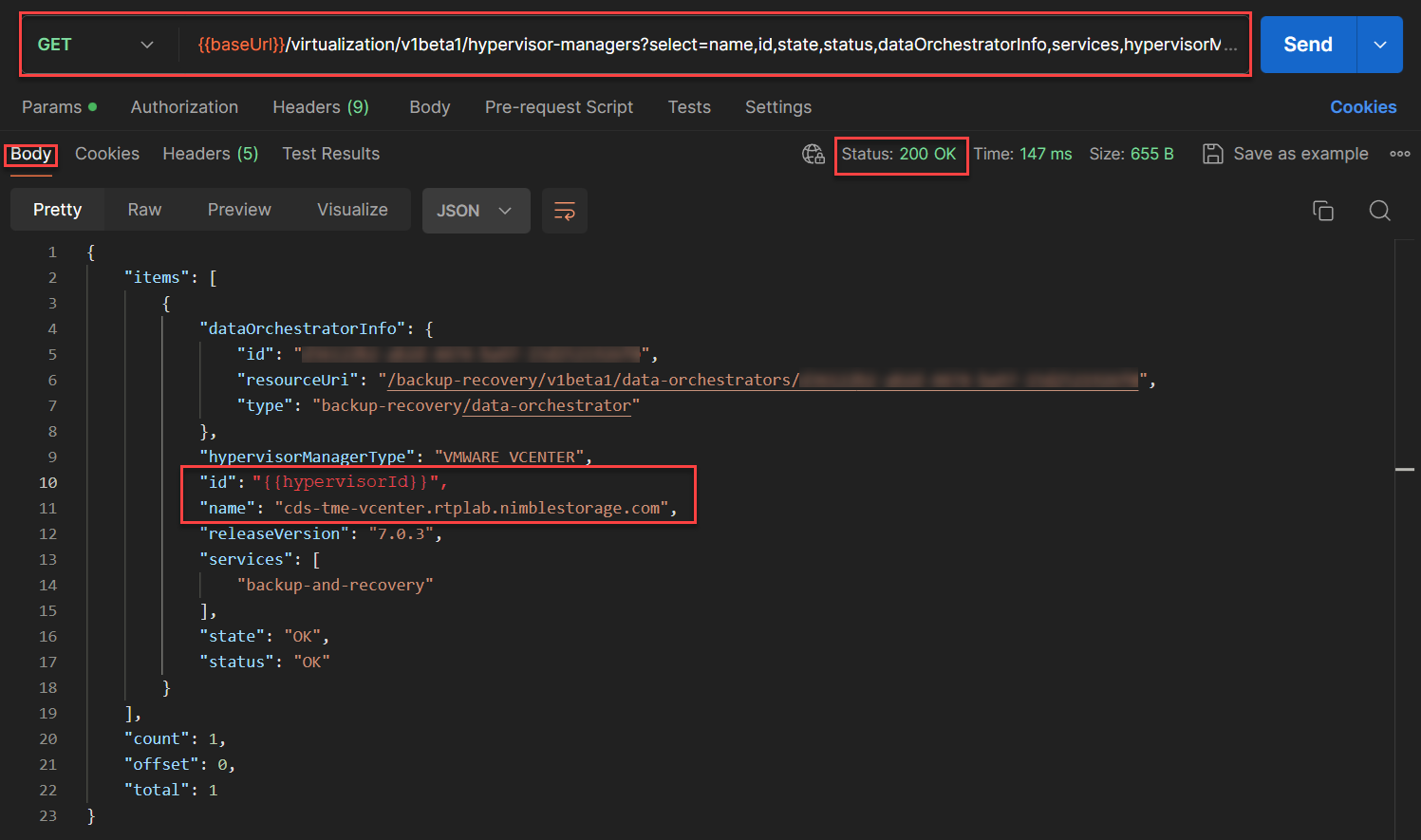Open the request Body tab
The image size is (1421, 840).
pos(430,107)
